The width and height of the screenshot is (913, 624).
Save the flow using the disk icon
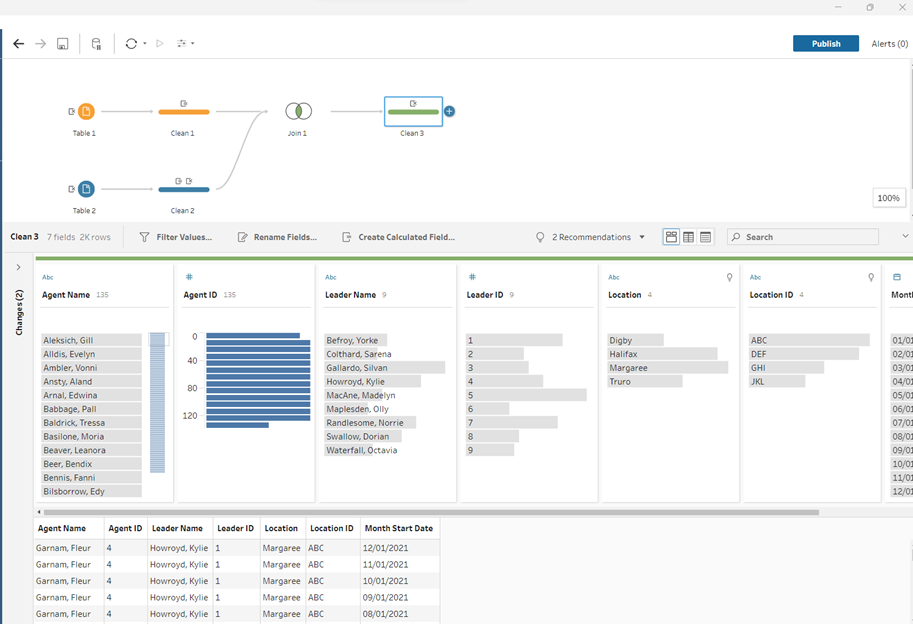(x=62, y=44)
